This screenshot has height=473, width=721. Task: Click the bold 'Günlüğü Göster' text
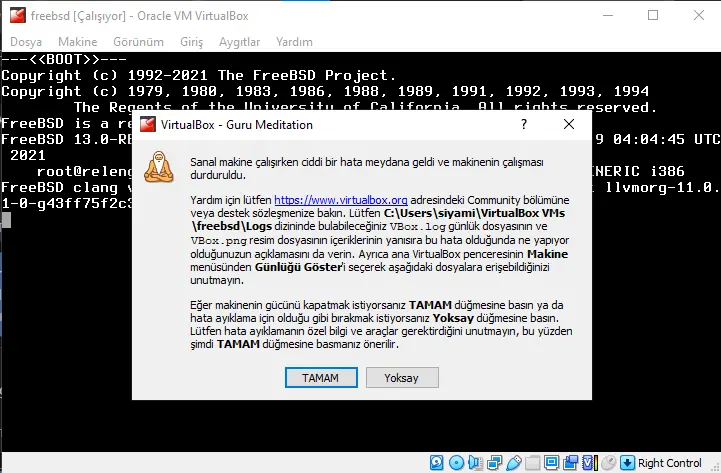pyautogui.click(x=298, y=267)
